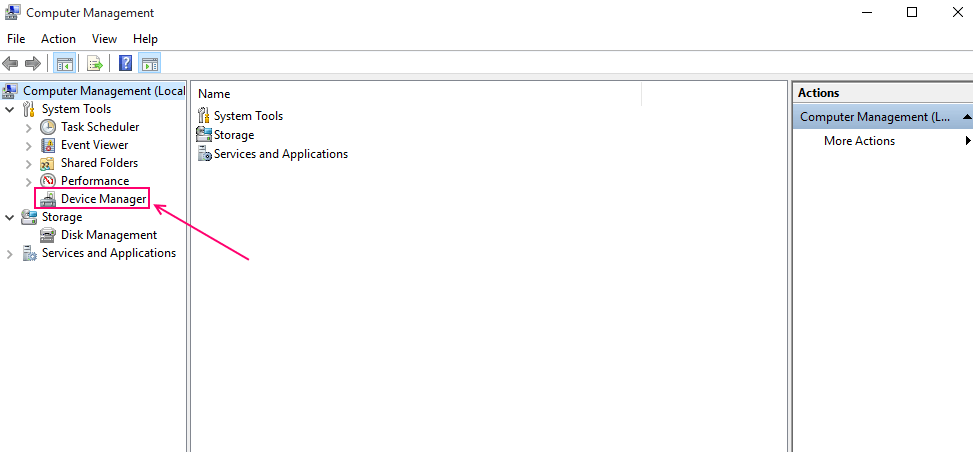Select Computer Management (Local) root label
This screenshot has height=452, width=973.
(x=104, y=91)
